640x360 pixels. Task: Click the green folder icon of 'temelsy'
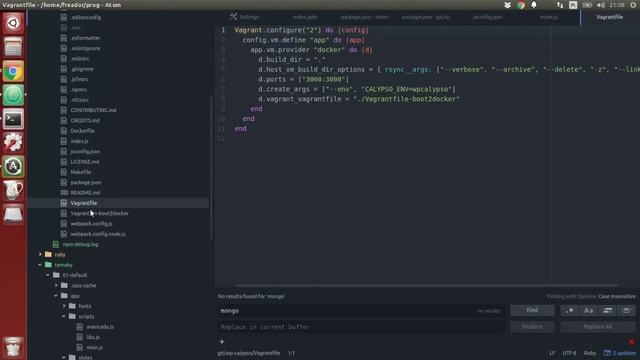49,265
